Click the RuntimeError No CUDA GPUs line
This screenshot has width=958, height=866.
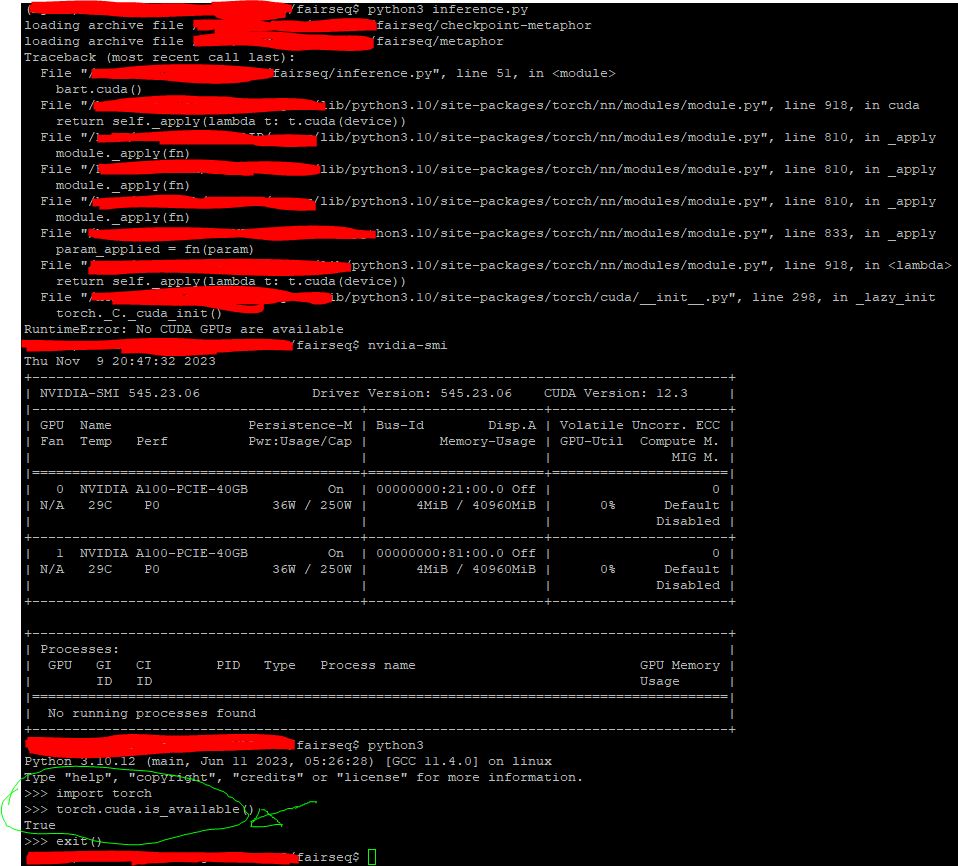click(x=184, y=329)
